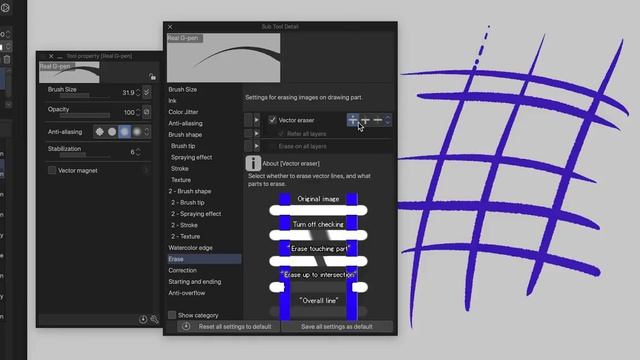Click Real G-pen stroke preview in Sub Tool Detail
Viewport: 640px width, 360px height.
224,58
